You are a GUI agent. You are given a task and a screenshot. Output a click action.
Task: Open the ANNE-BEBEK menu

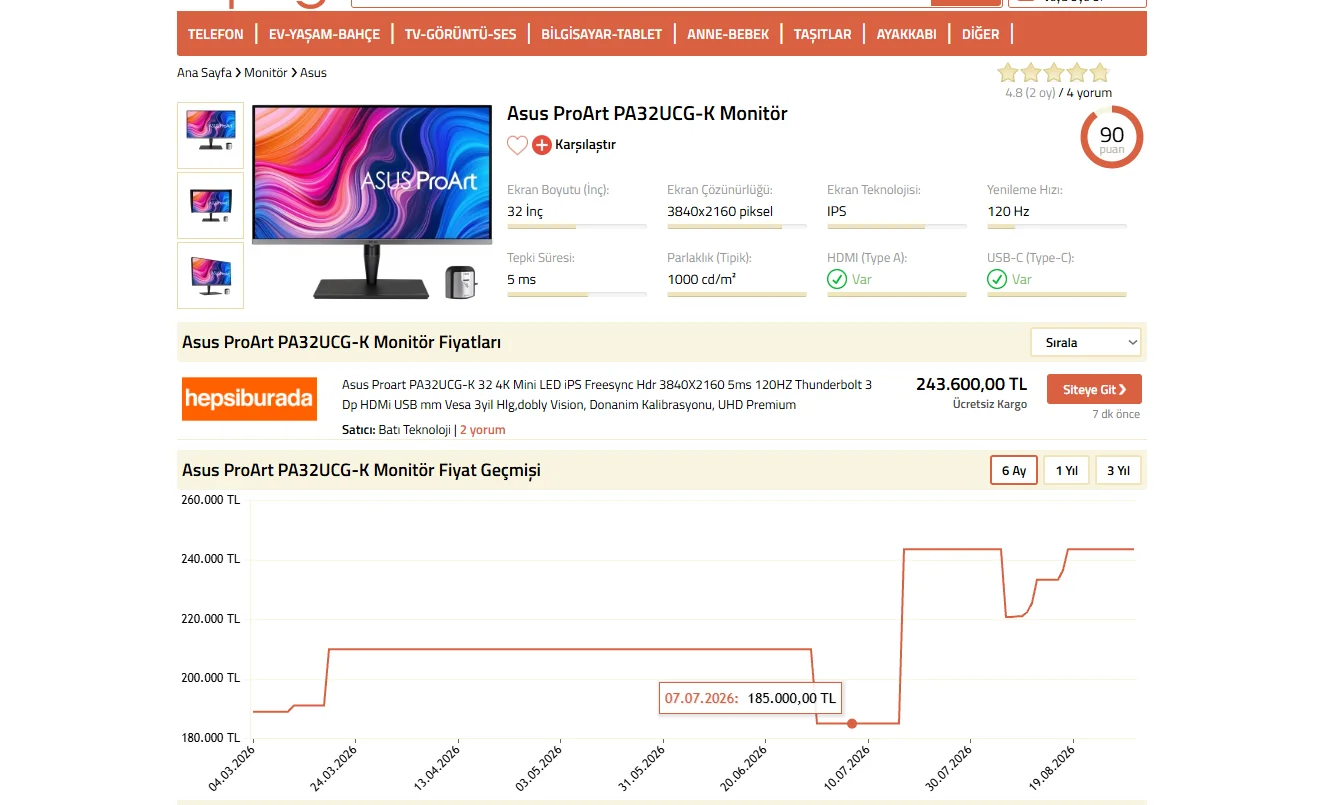pyautogui.click(x=728, y=34)
